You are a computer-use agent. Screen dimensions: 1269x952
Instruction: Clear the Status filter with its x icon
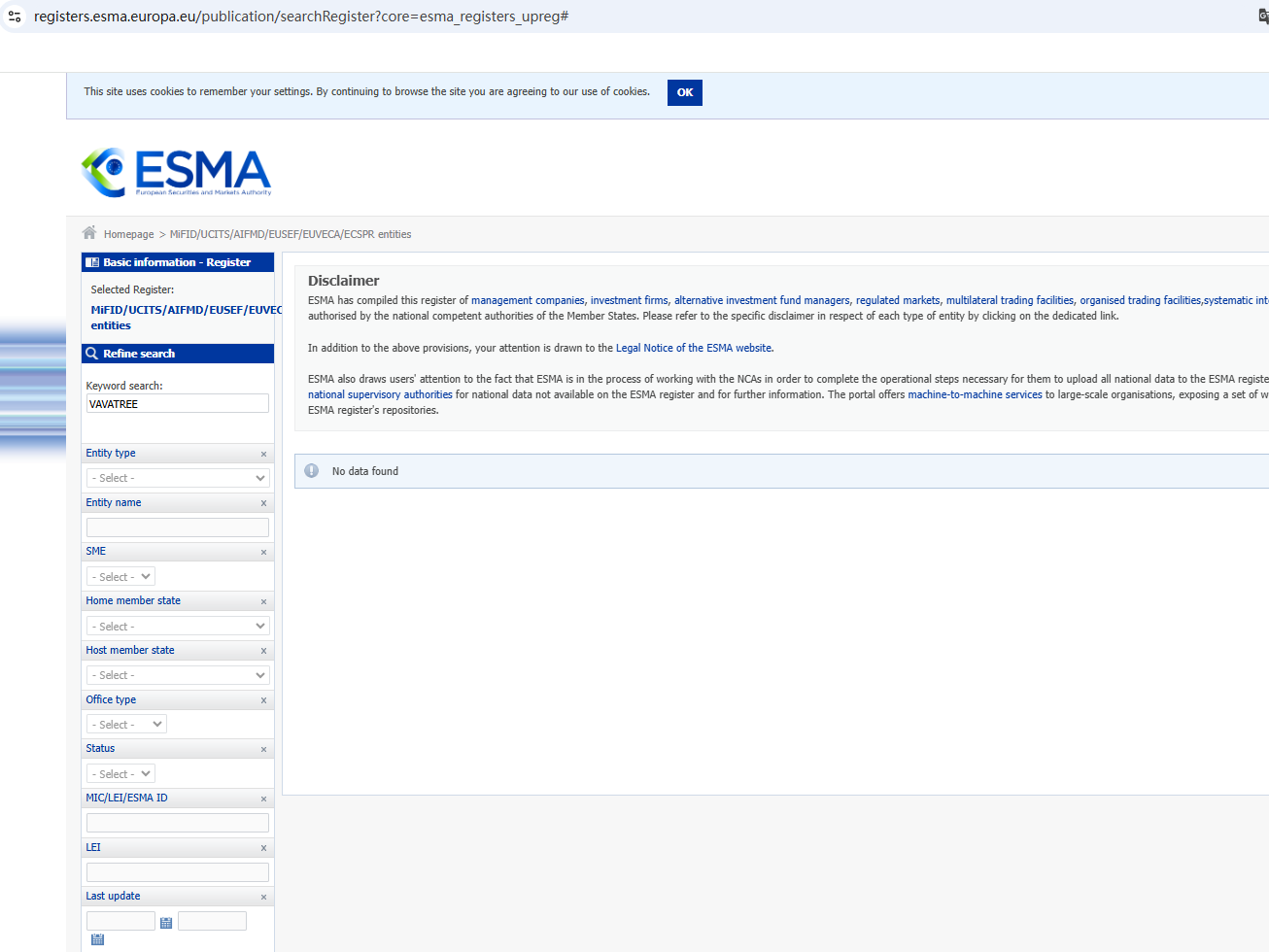[x=263, y=750]
